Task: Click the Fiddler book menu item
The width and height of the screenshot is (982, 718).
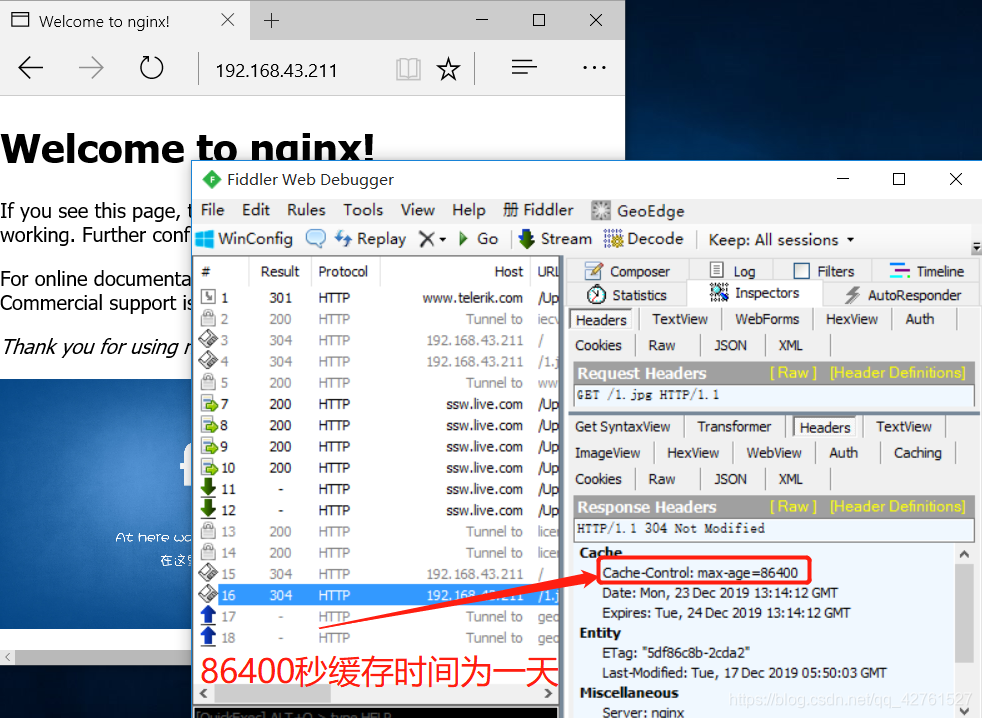Action: point(539,210)
